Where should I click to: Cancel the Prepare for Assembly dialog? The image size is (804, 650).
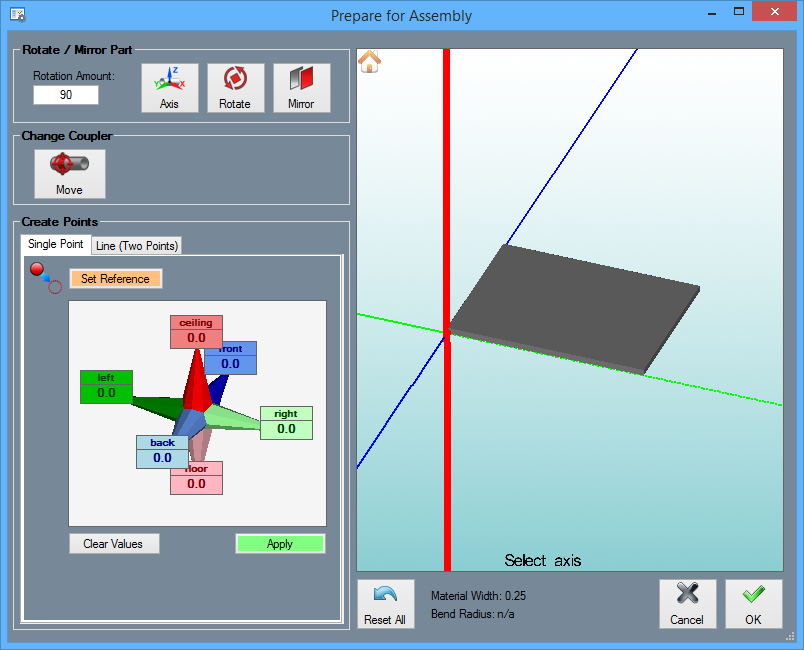688,604
